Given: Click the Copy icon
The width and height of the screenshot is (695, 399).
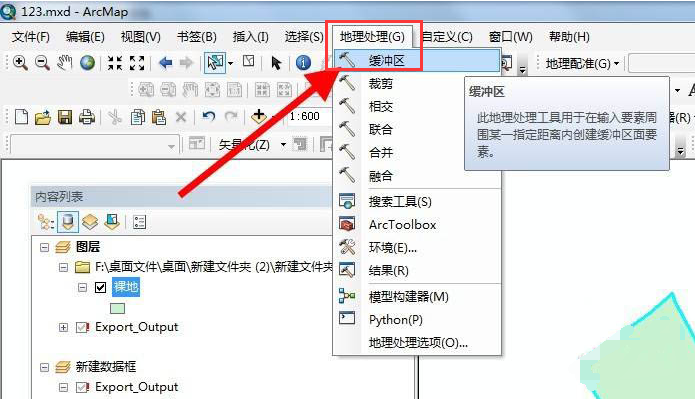Looking at the screenshot, I should pyautogui.click(x=138, y=117).
